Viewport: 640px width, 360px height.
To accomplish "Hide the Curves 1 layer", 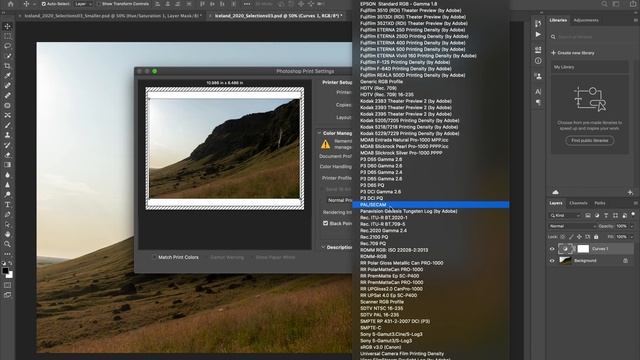I will click(552, 249).
